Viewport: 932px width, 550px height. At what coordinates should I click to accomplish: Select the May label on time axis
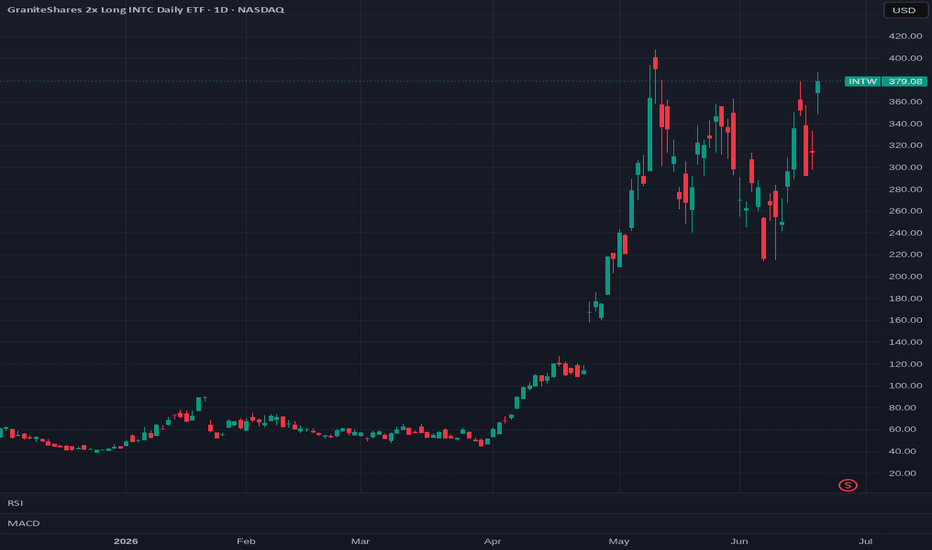click(x=619, y=541)
